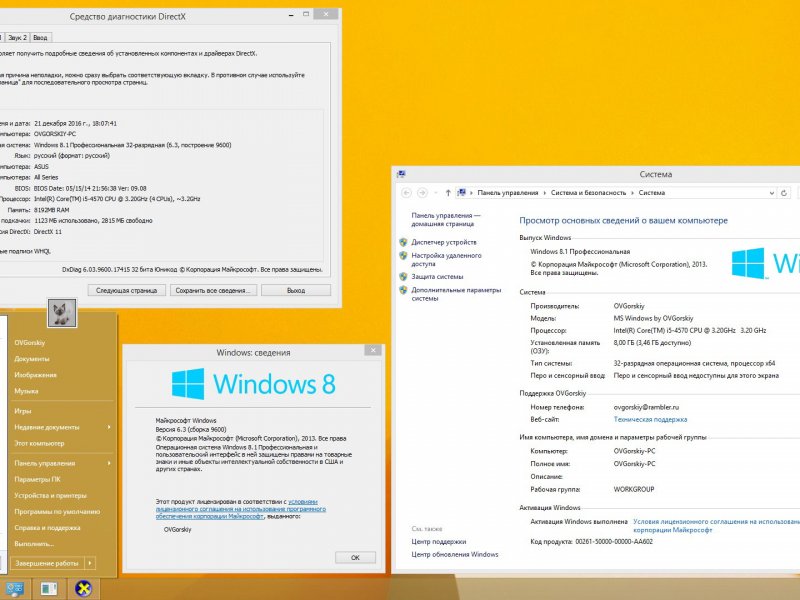The width and height of the screenshot is (800, 600).
Task: Click the date text 21 декабря 2016 г.
Action: pyautogui.click(x=62, y=123)
